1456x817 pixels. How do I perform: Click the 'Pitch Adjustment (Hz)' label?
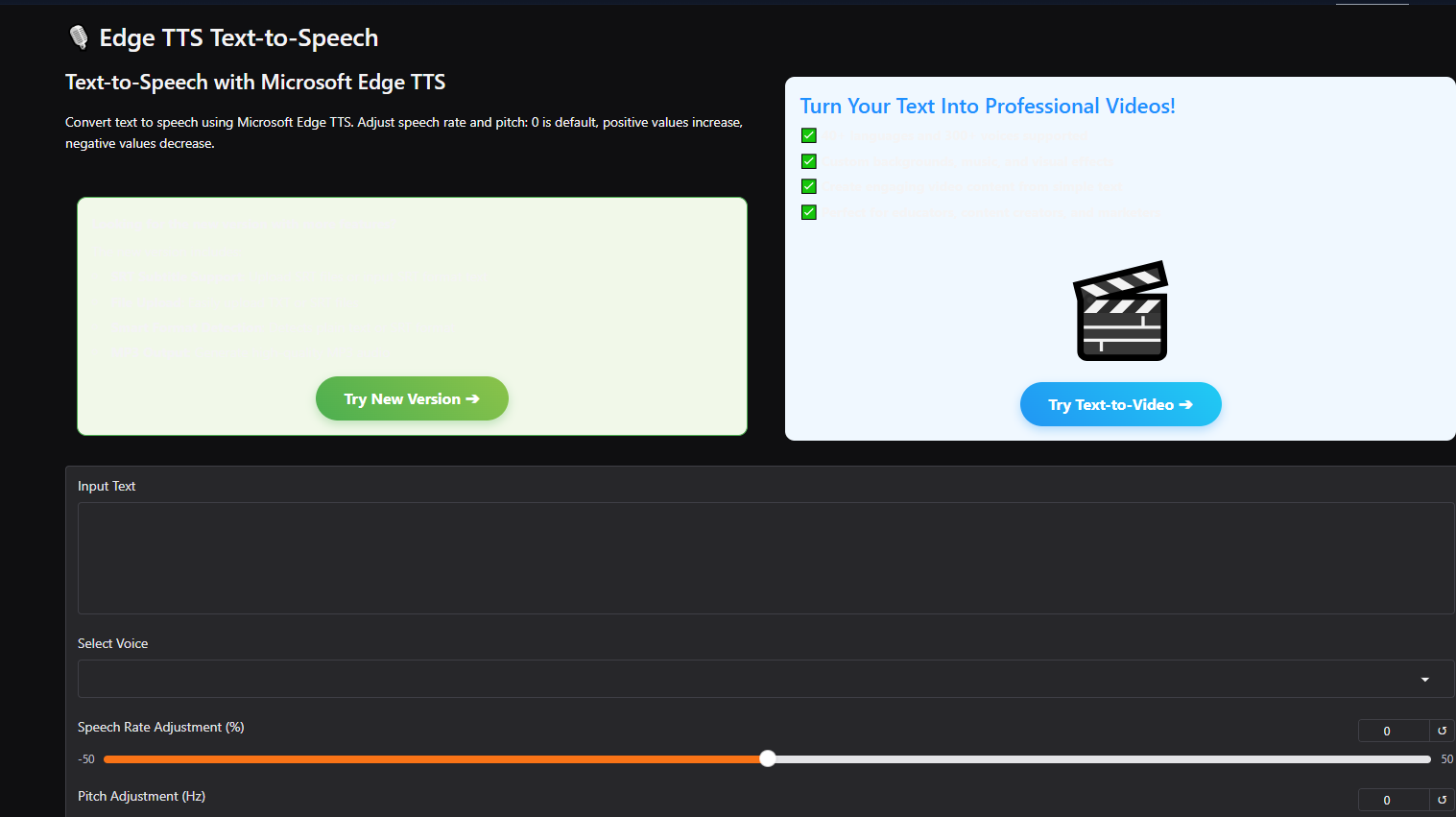tap(142, 796)
